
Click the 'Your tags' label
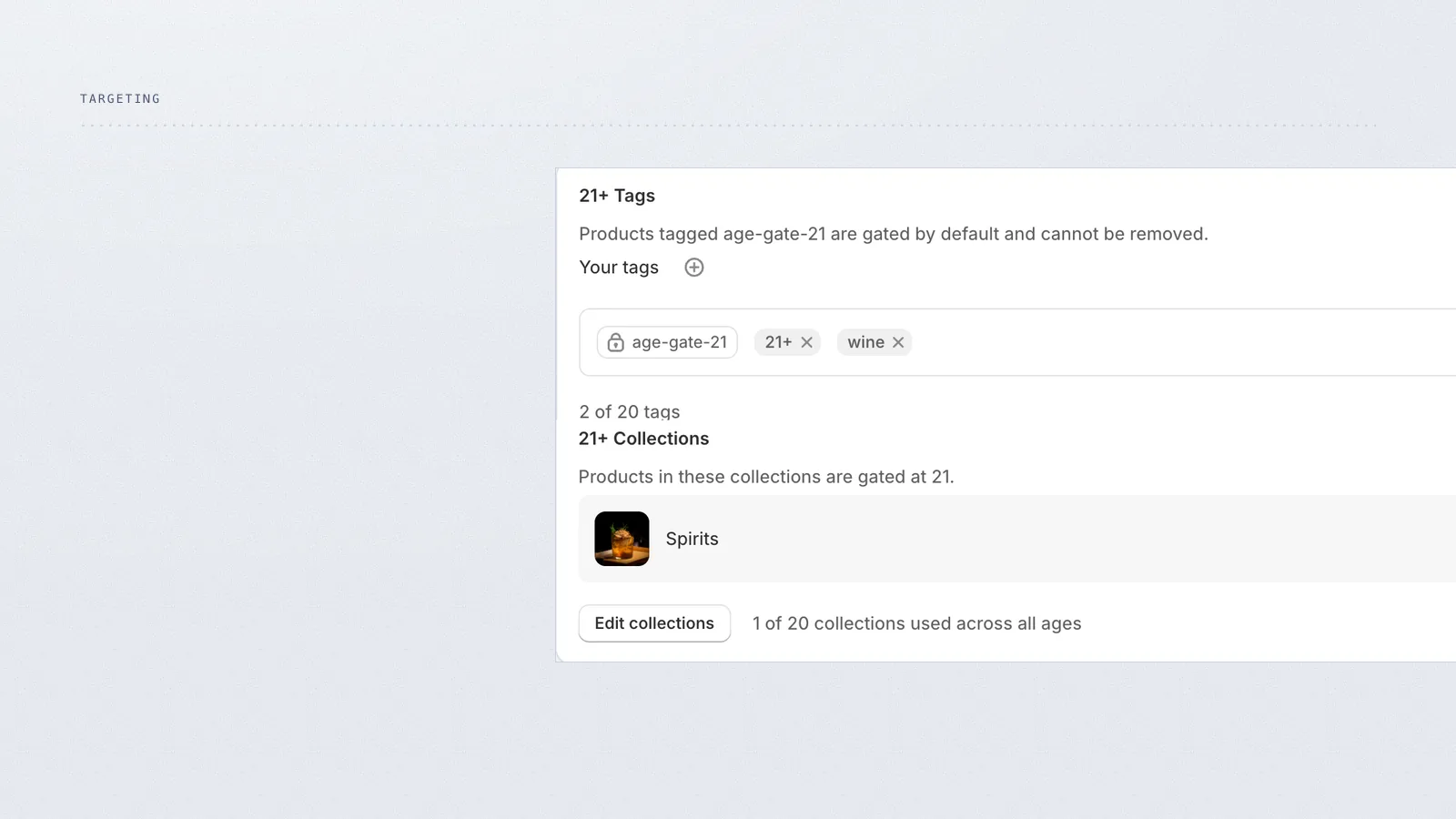[x=619, y=268]
